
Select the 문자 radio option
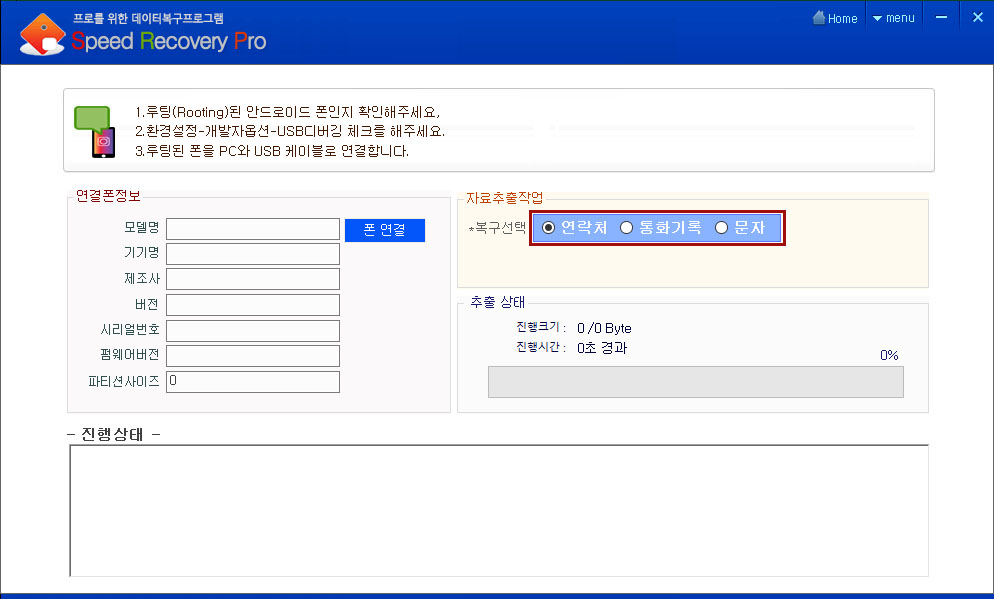point(721,228)
